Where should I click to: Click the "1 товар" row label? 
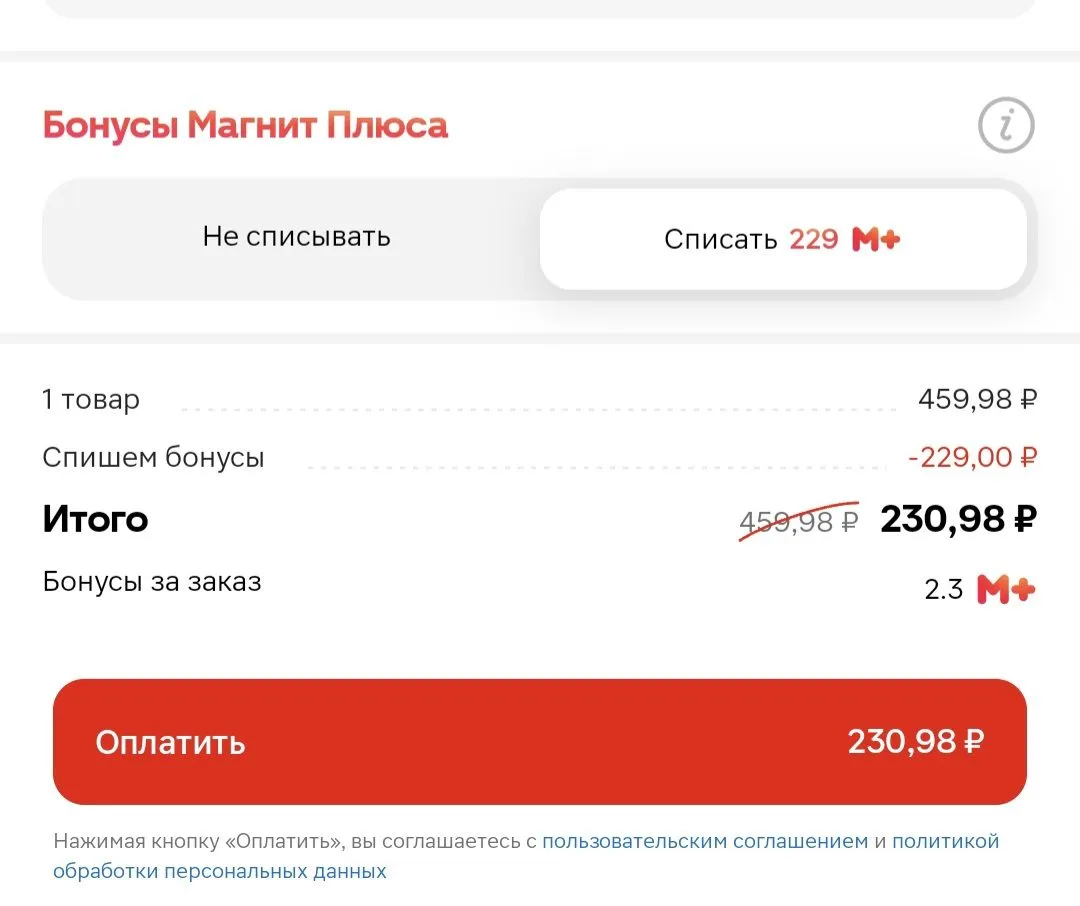(91, 400)
